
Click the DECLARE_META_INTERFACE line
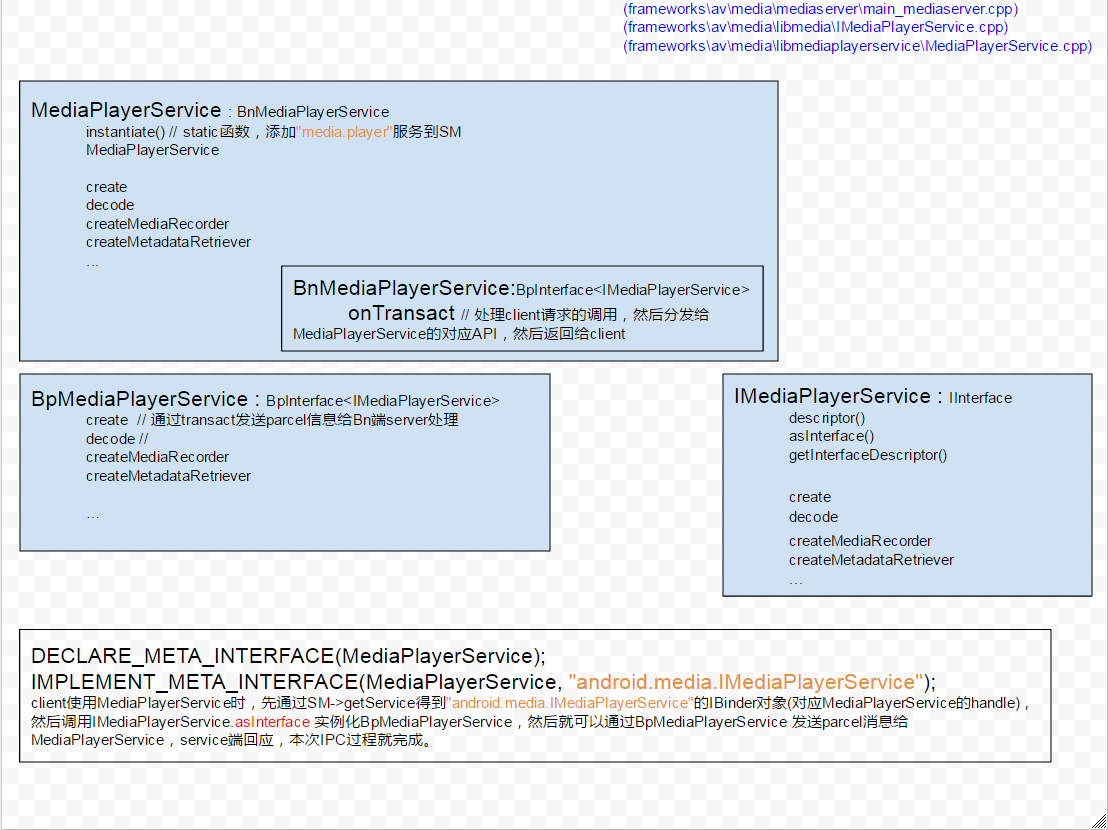(288, 656)
